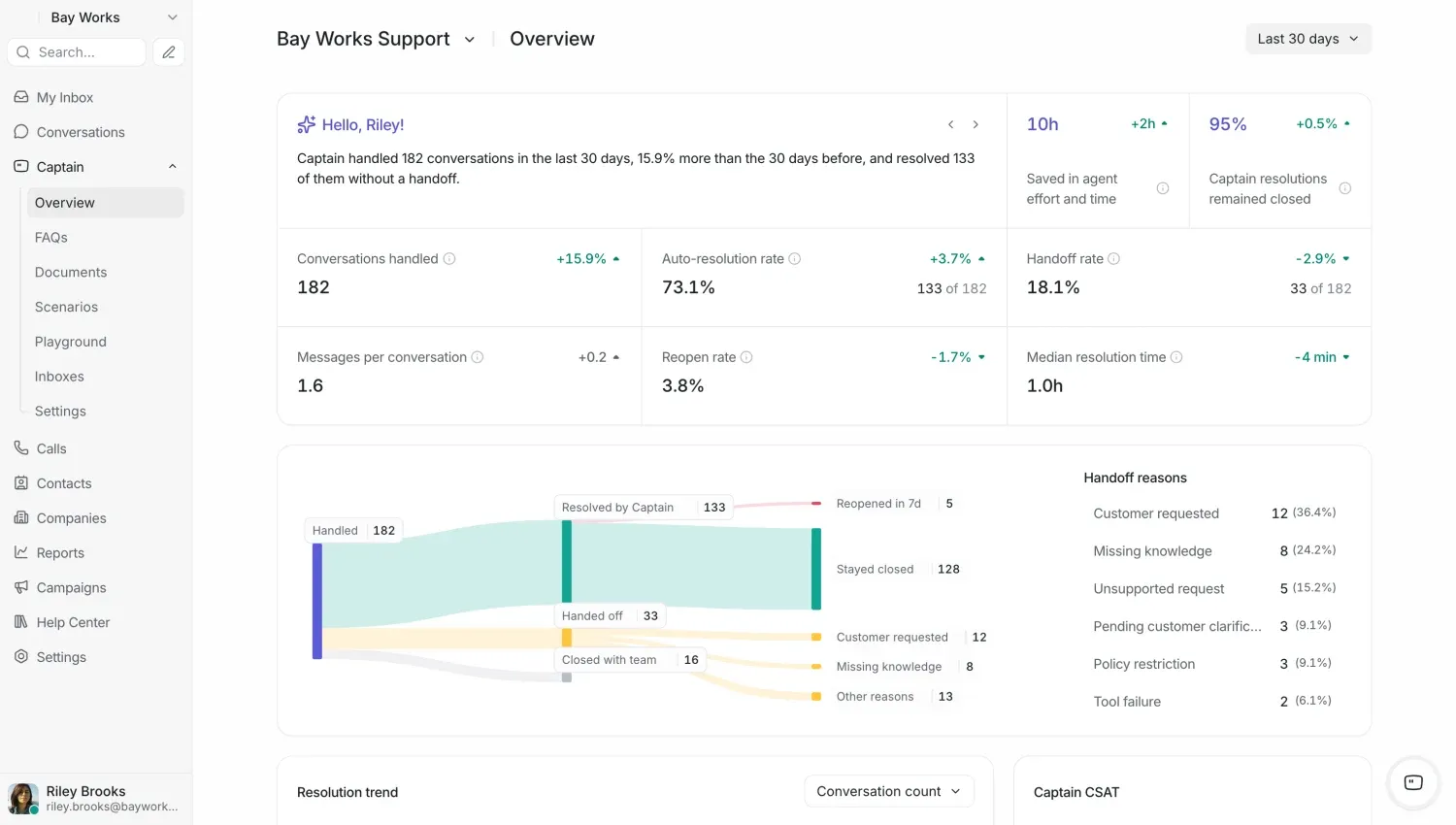Click info icon beside Reopen rate
This screenshot has height=825, width=1456.
746,357
